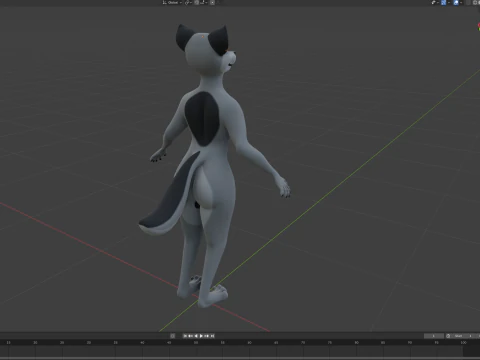Open the Global transform orientation dropdown
This screenshot has height=360, width=480.
172,3
